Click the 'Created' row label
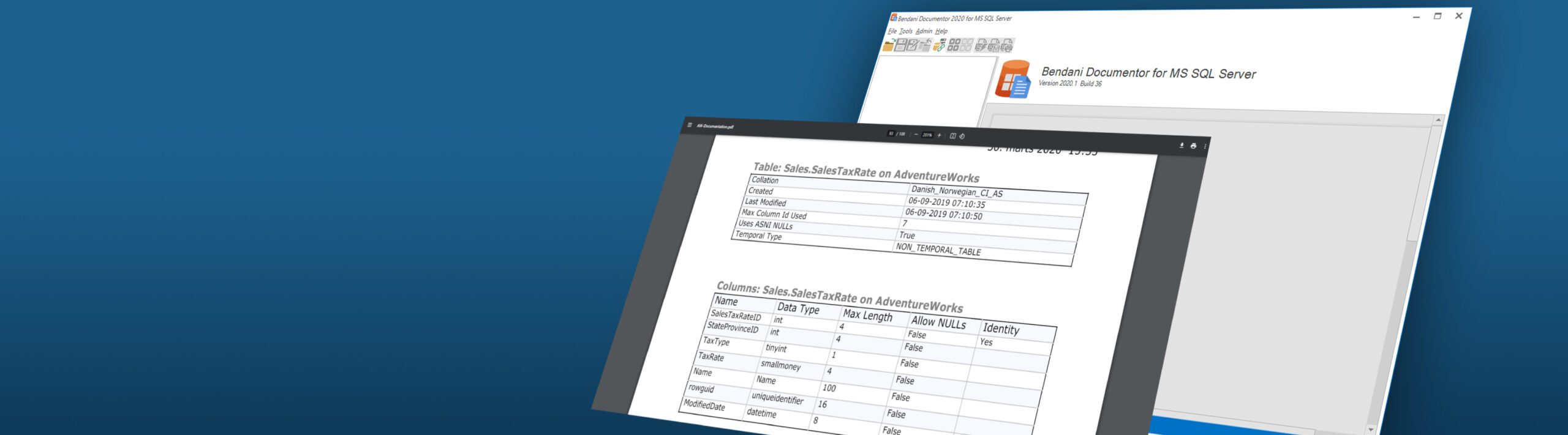The image size is (1568, 435). point(760,191)
